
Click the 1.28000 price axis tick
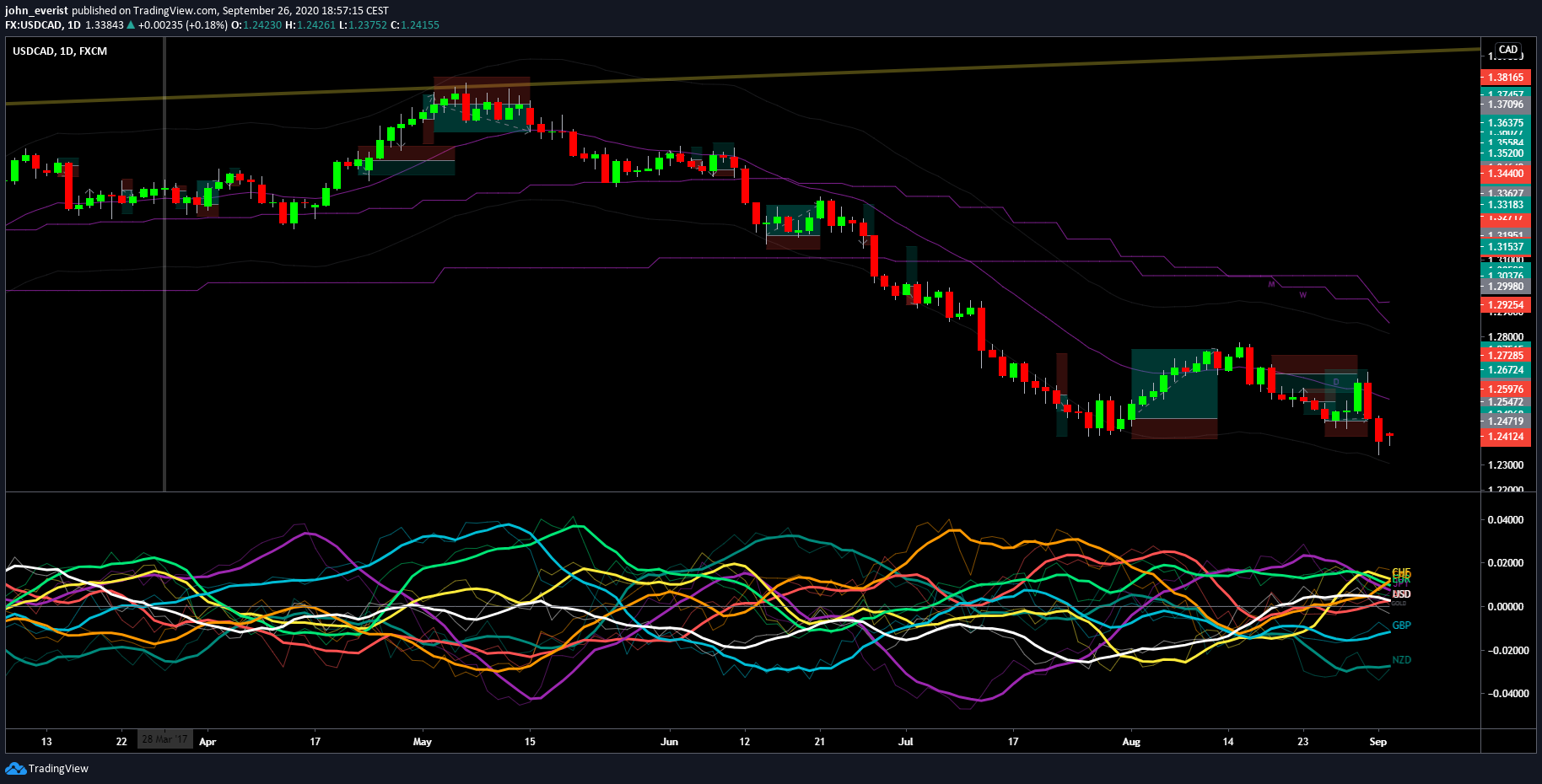(1506, 337)
